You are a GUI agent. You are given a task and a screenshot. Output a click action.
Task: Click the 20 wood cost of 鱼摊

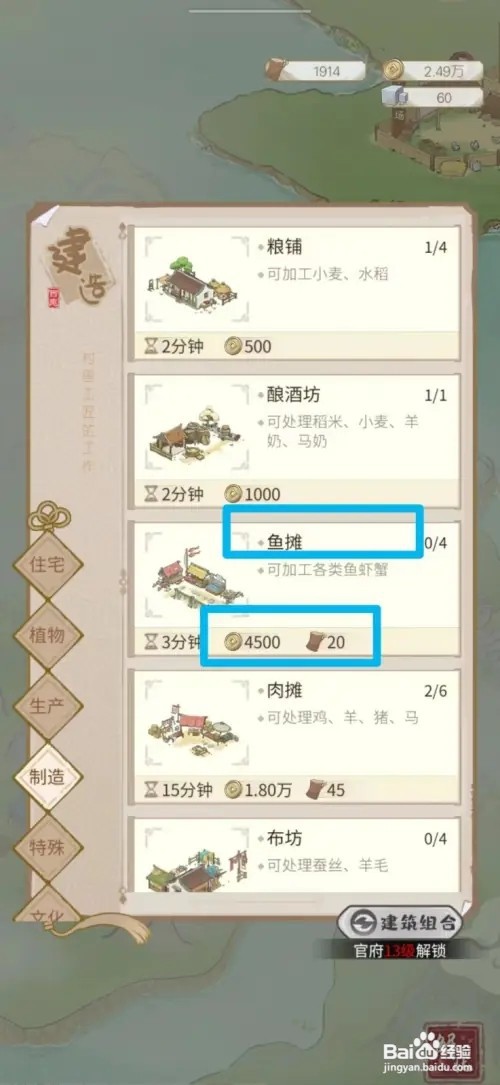(x=326, y=642)
